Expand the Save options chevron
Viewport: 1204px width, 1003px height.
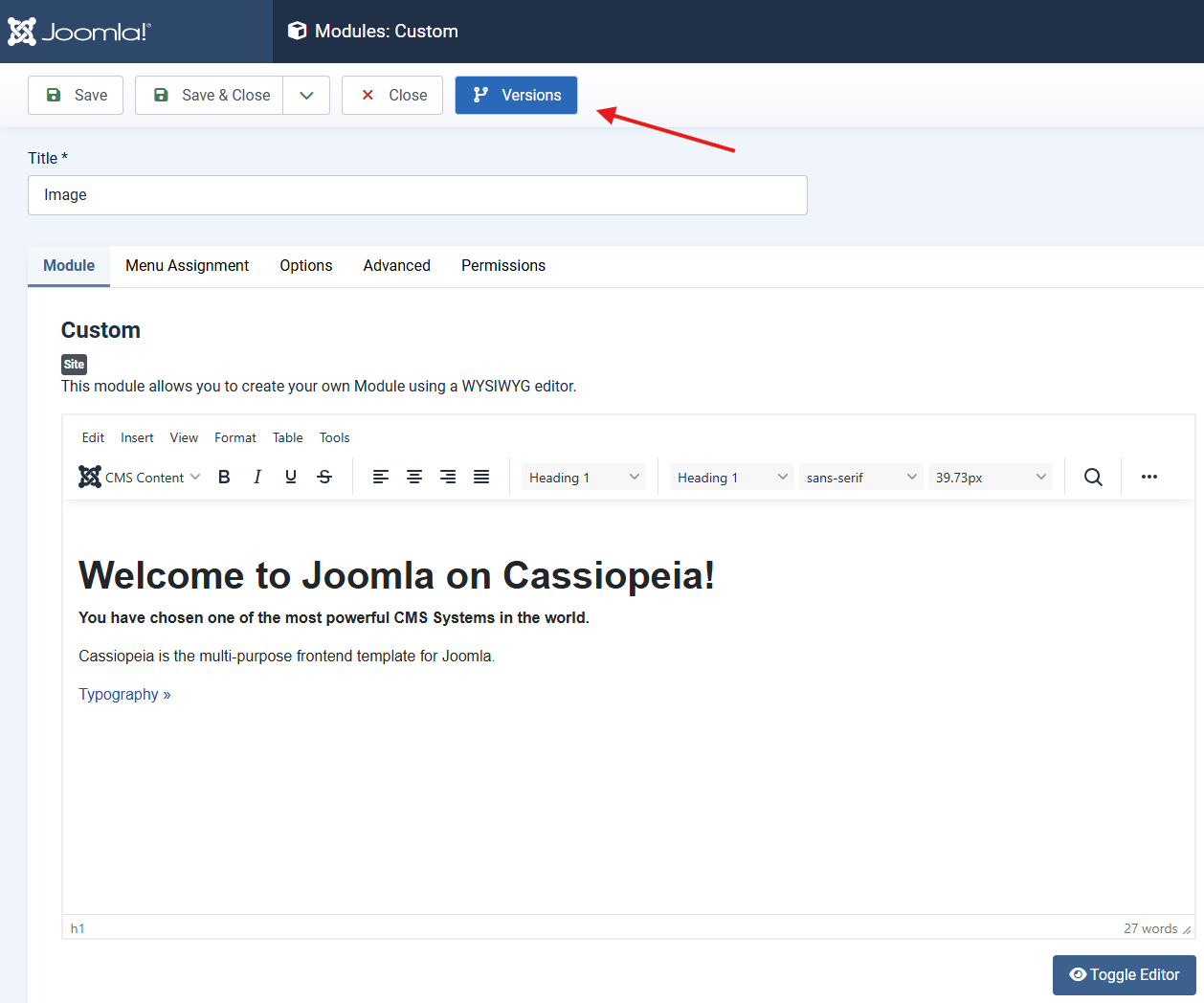306,95
